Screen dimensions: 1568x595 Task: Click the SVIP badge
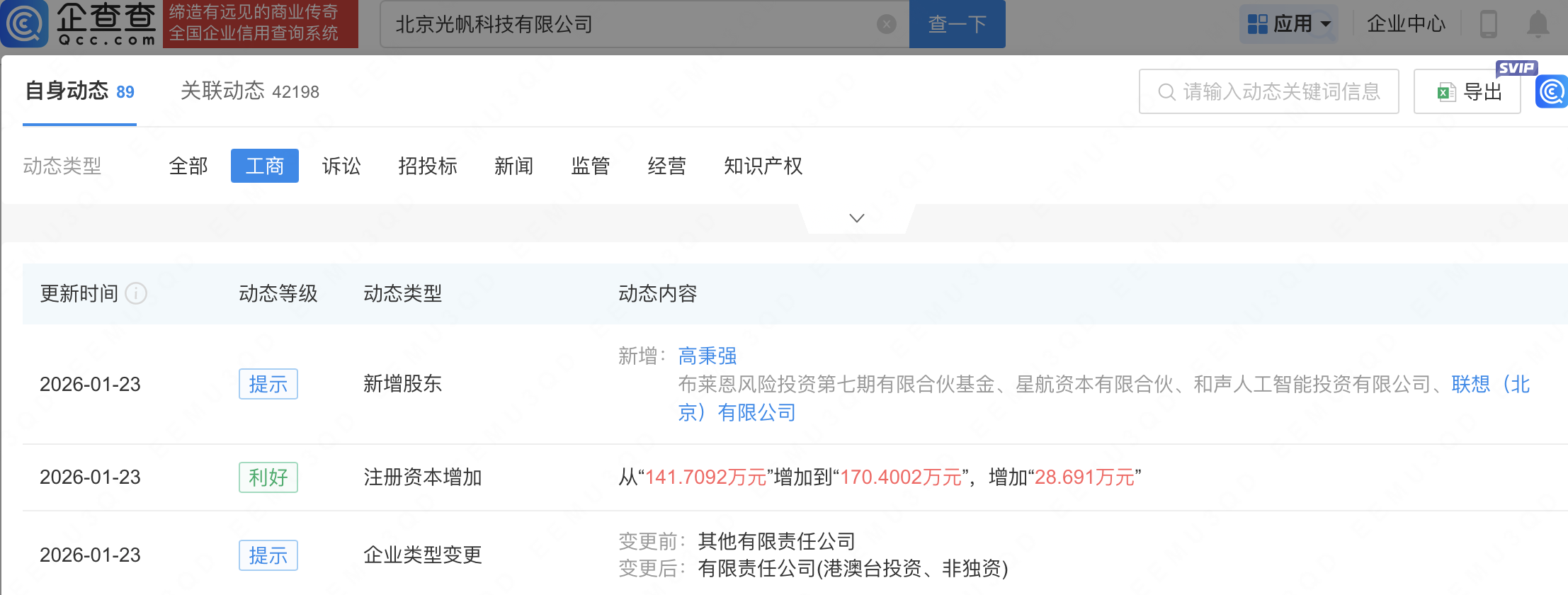[x=1516, y=68]
